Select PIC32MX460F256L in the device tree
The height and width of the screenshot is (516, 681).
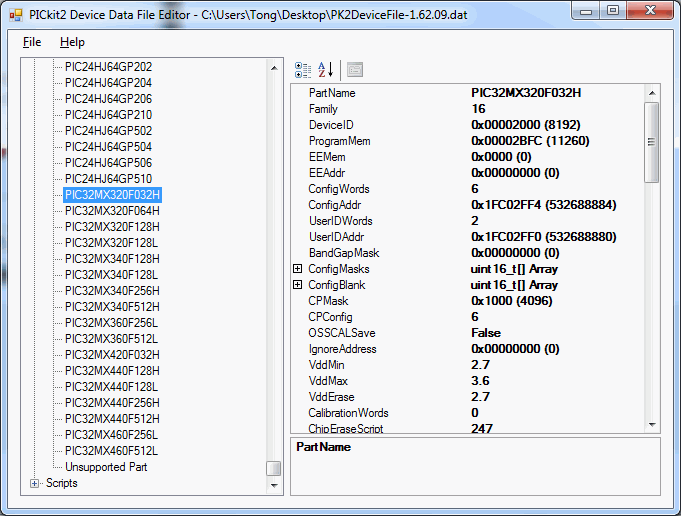(x=112, y=435)
